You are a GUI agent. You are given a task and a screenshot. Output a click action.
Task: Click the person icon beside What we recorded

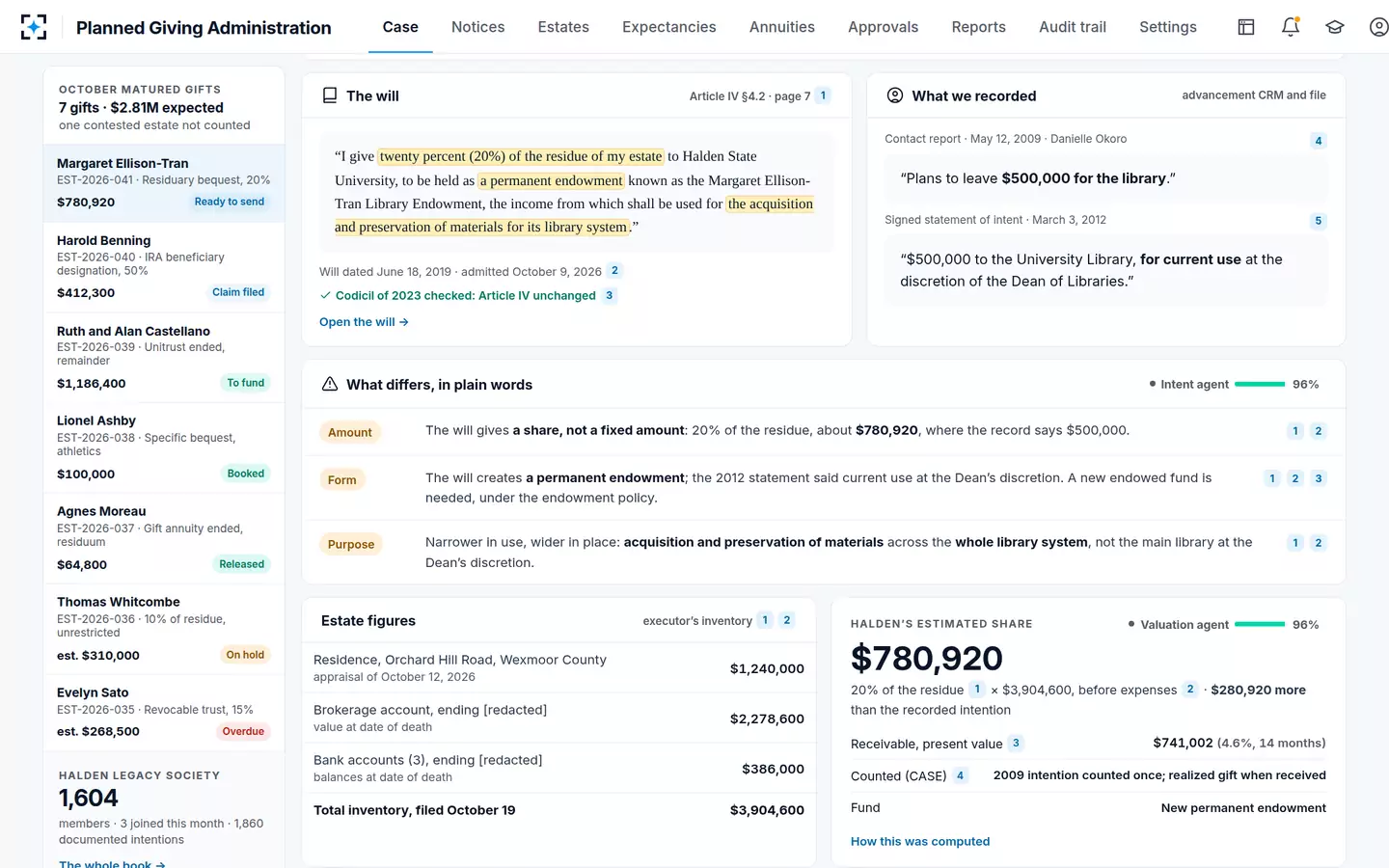pos(895,95)
